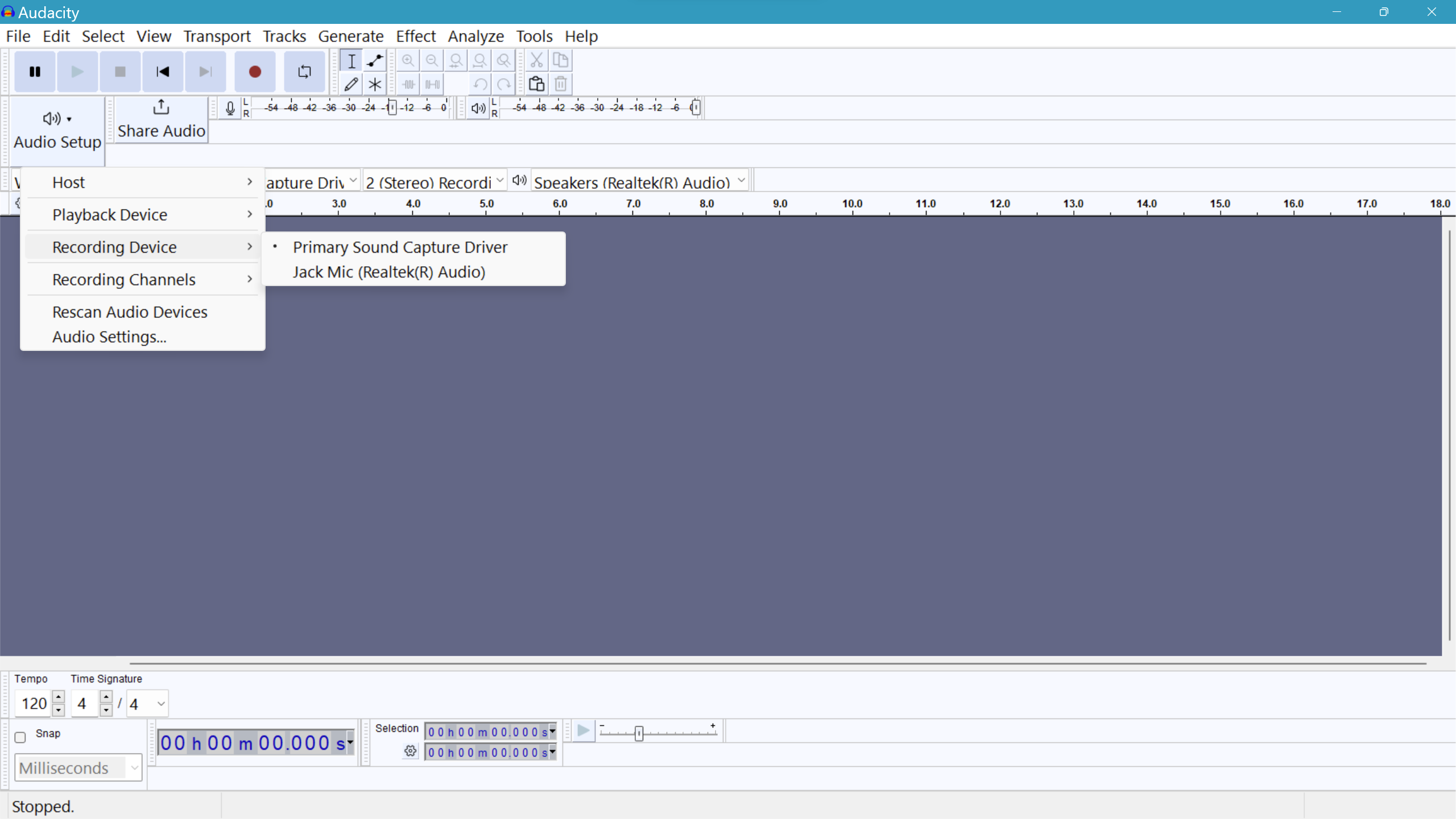Viewport: 1456px width, 819px height.
Task: Click the microphone record meter icon
Action: click(x=230, y=107)
